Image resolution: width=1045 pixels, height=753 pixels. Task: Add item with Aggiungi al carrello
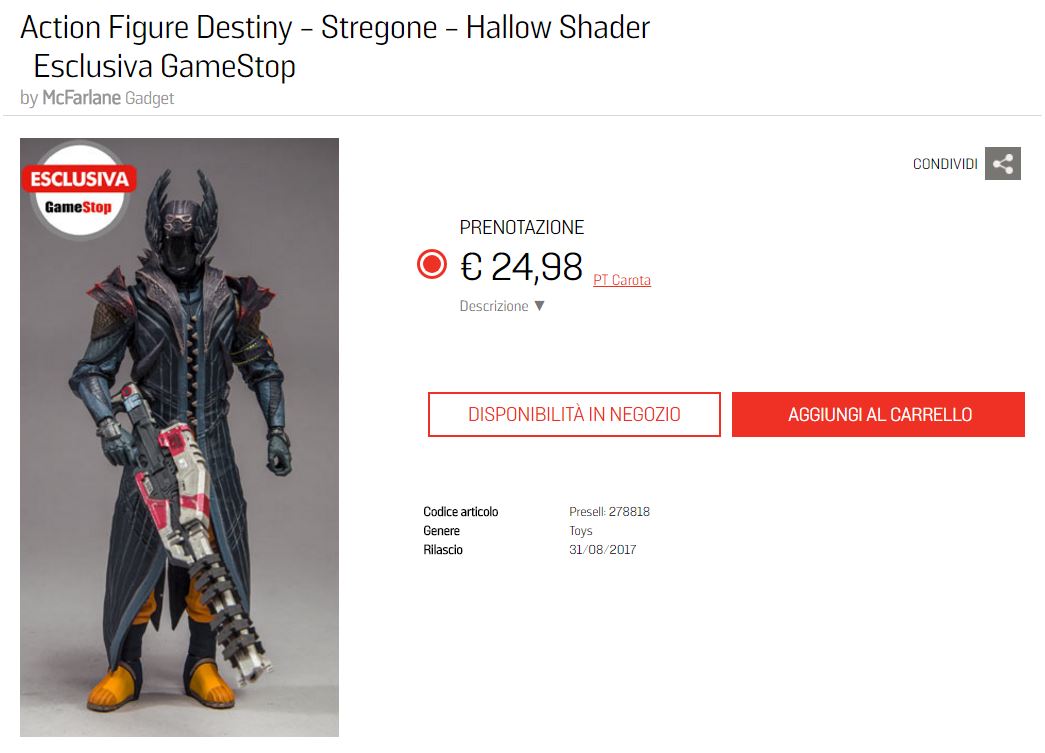coord(878,414)
